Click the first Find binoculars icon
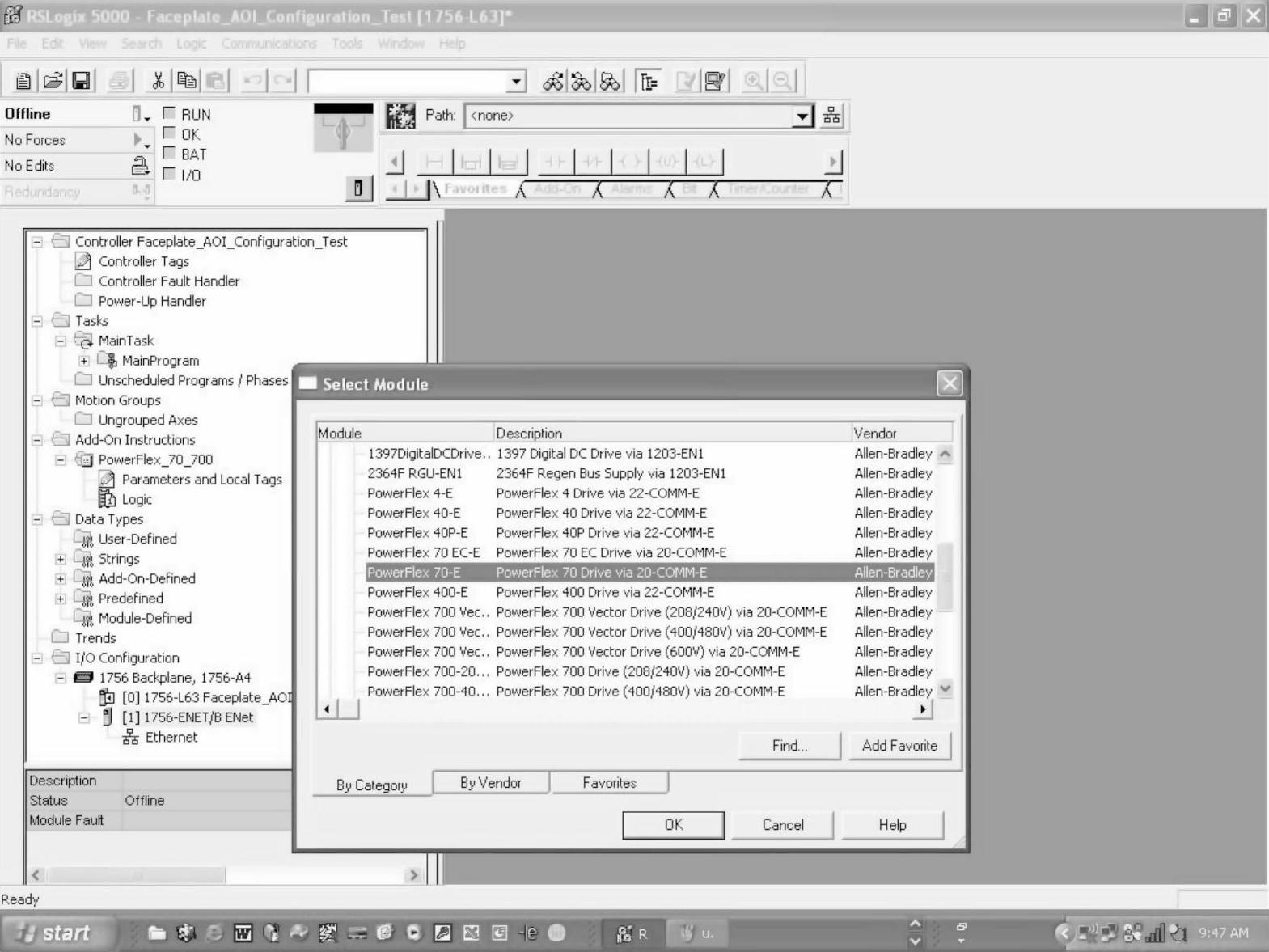1269x952 pixels. [553, 81]
